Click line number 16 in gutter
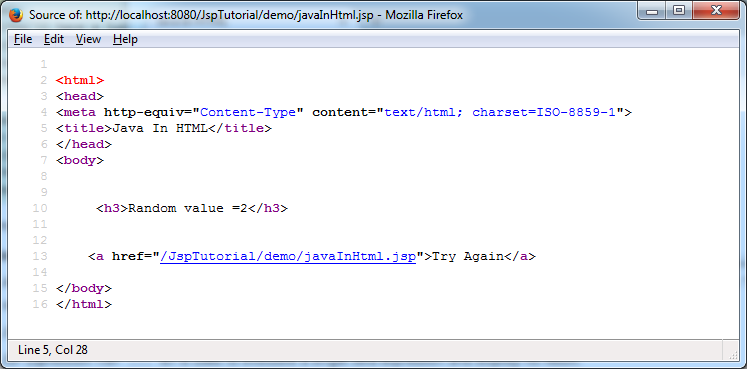 tap(40, 304)
